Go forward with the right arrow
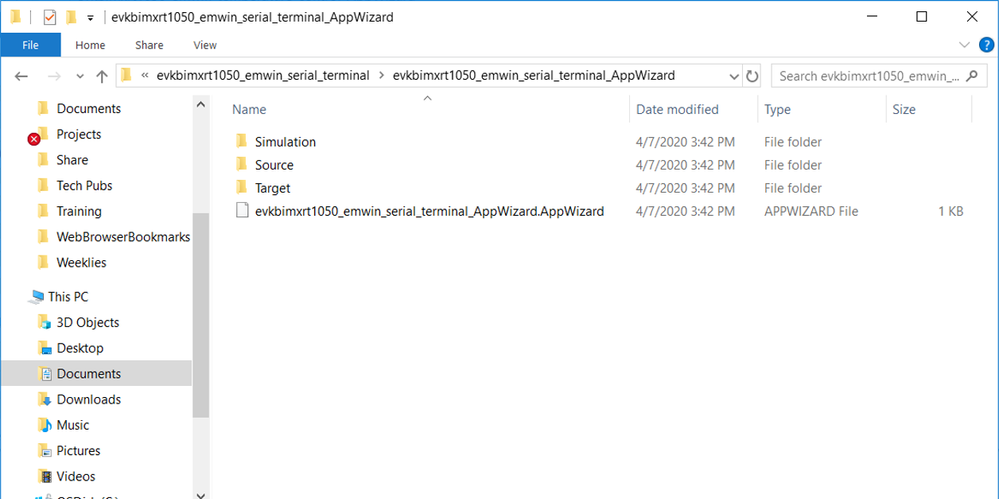This screenshot has width=999, height=499. pos(55,76)
